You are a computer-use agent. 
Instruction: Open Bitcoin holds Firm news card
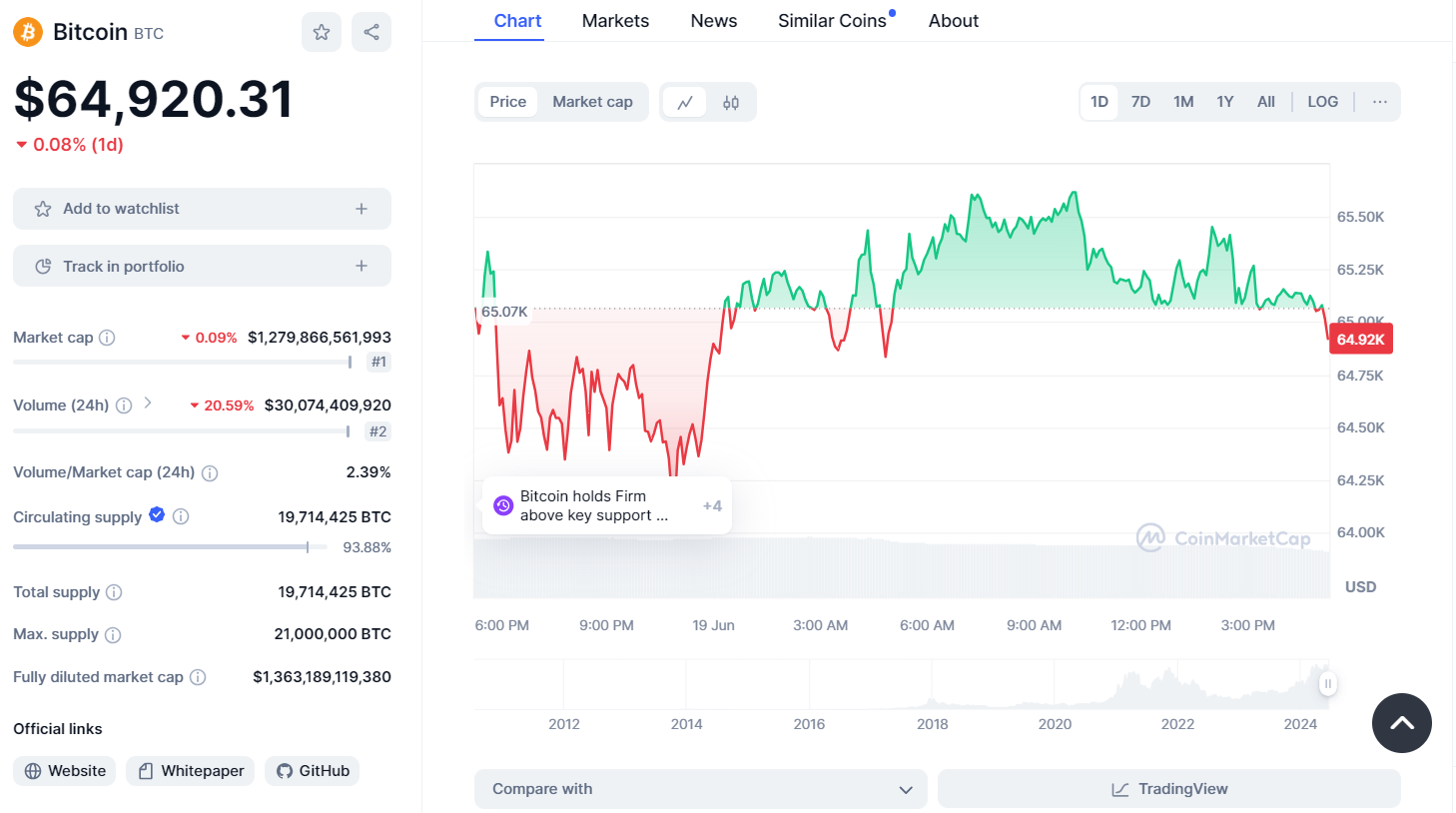pos(607,505)
